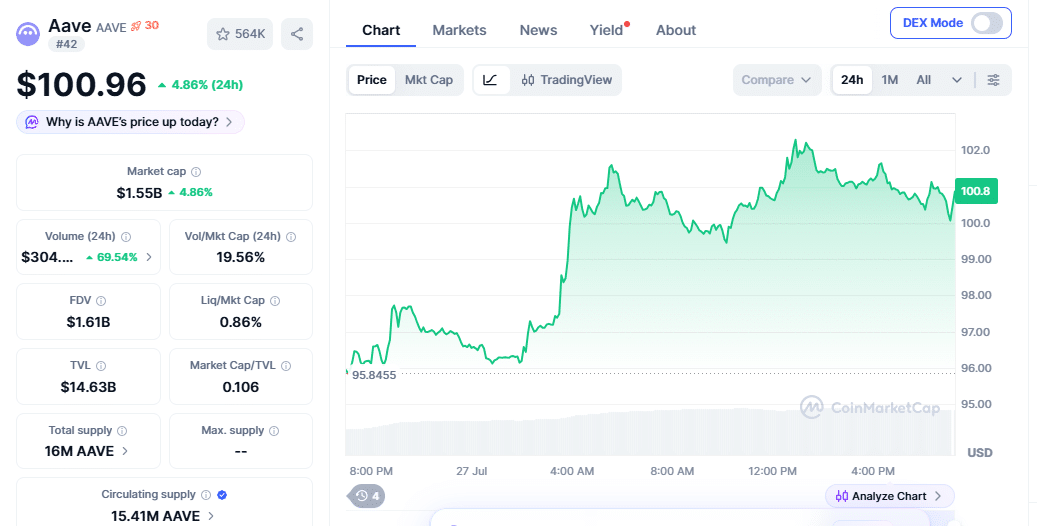1037x526 pixels.
Task: Click the $100.96 price text
Action: (81, 85)
